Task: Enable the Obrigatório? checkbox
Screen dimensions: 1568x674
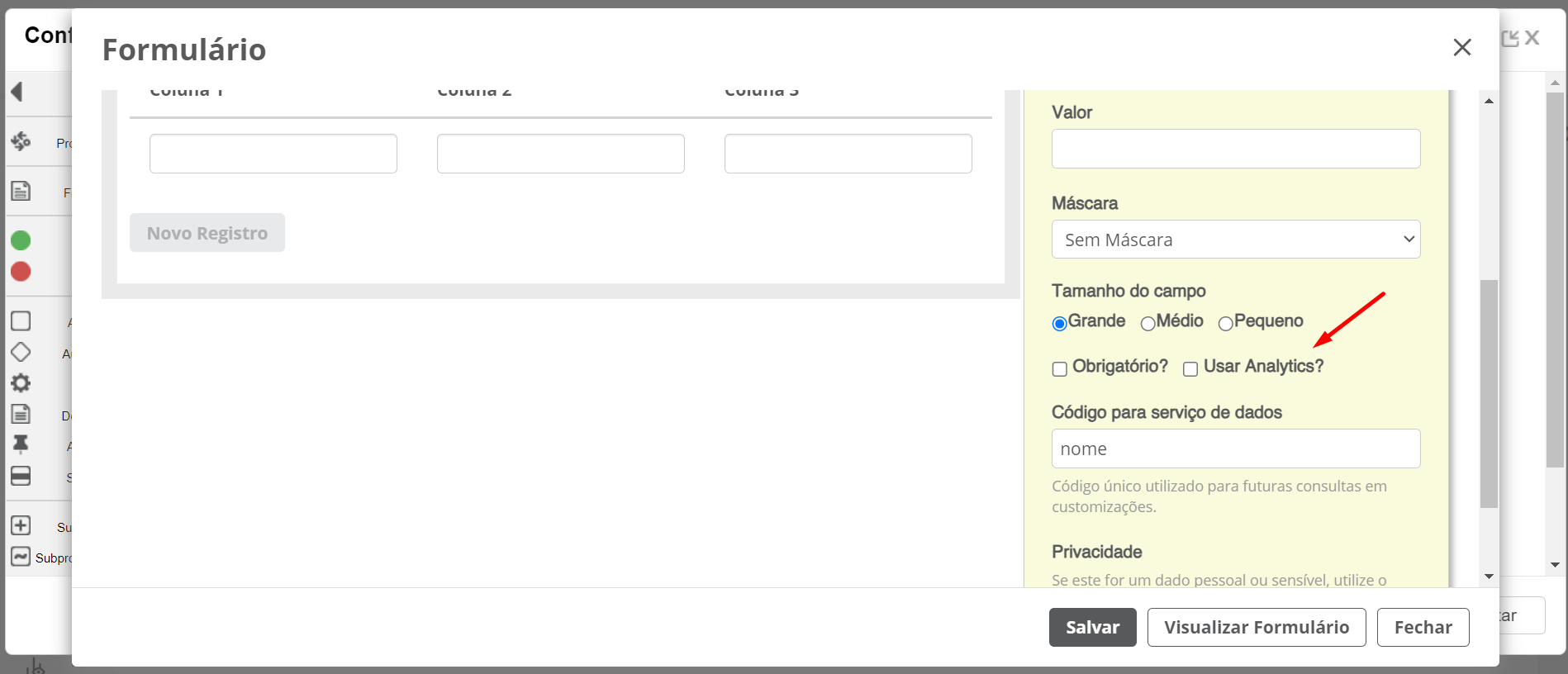Action: coord(1060,369)
